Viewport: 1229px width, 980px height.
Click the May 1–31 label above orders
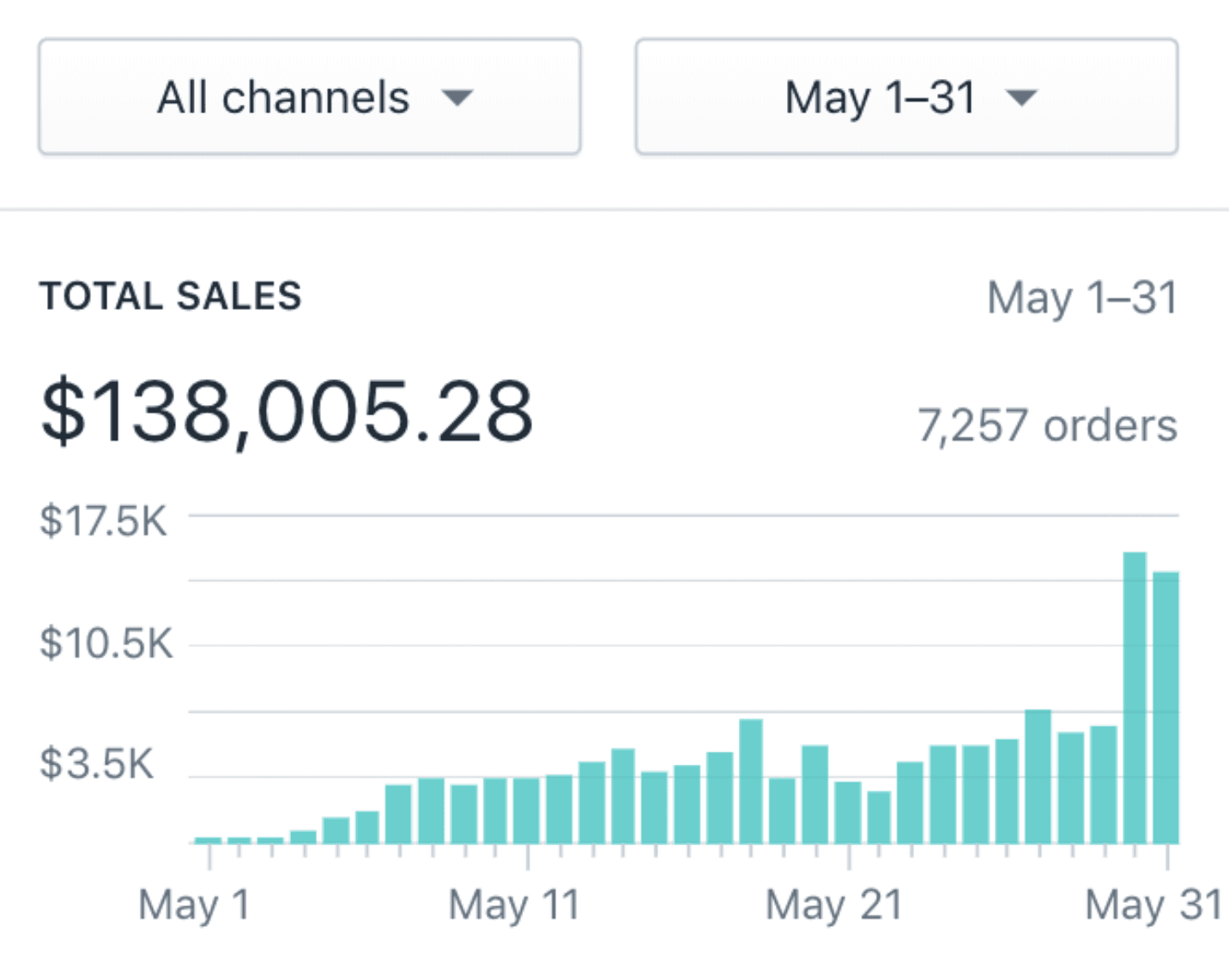[x=1083, y=297]
